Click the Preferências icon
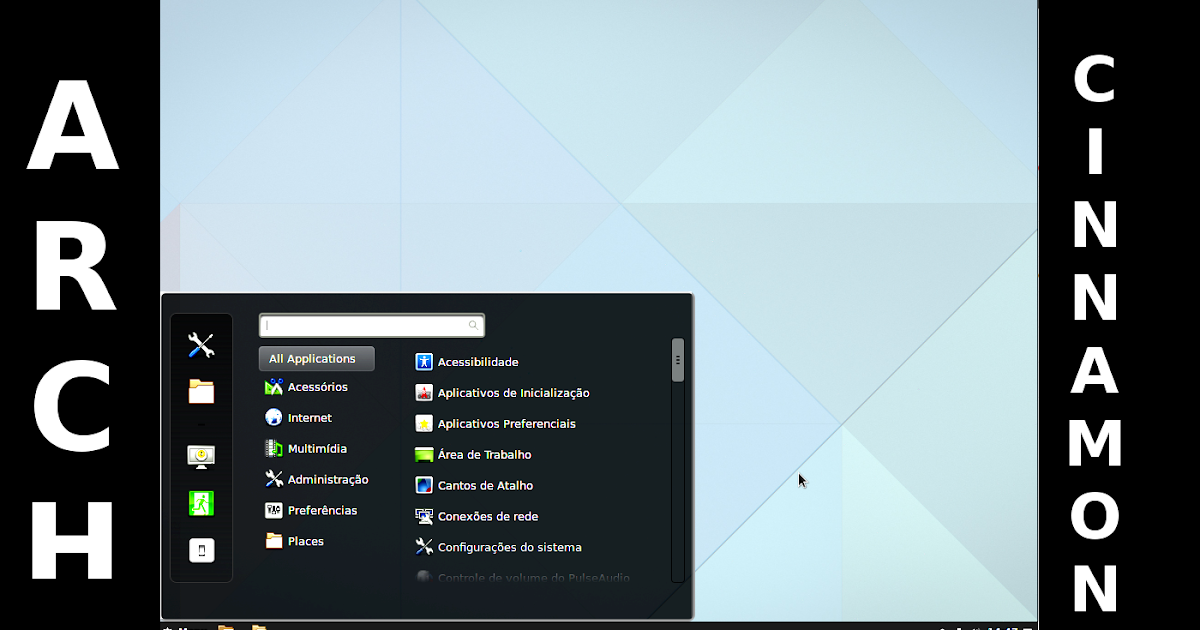 click(272, 510)
